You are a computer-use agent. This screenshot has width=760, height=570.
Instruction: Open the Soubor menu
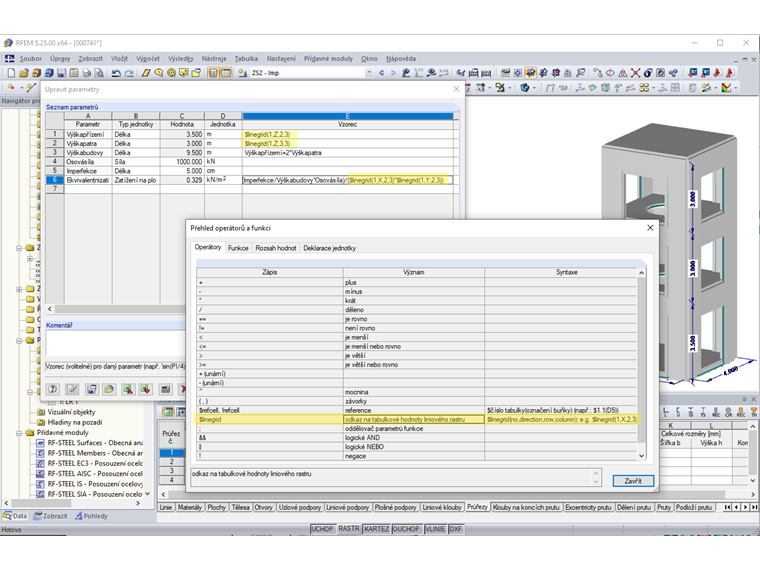31,59
